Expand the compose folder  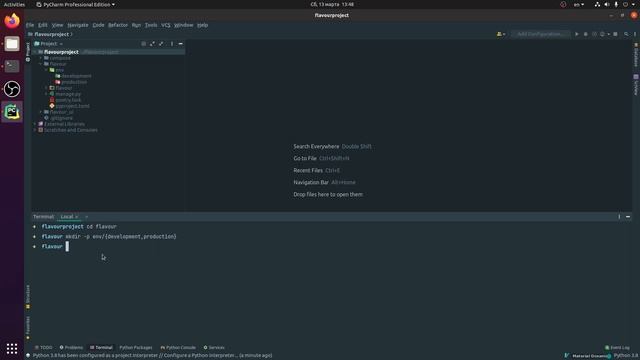[x=41, y=58]
